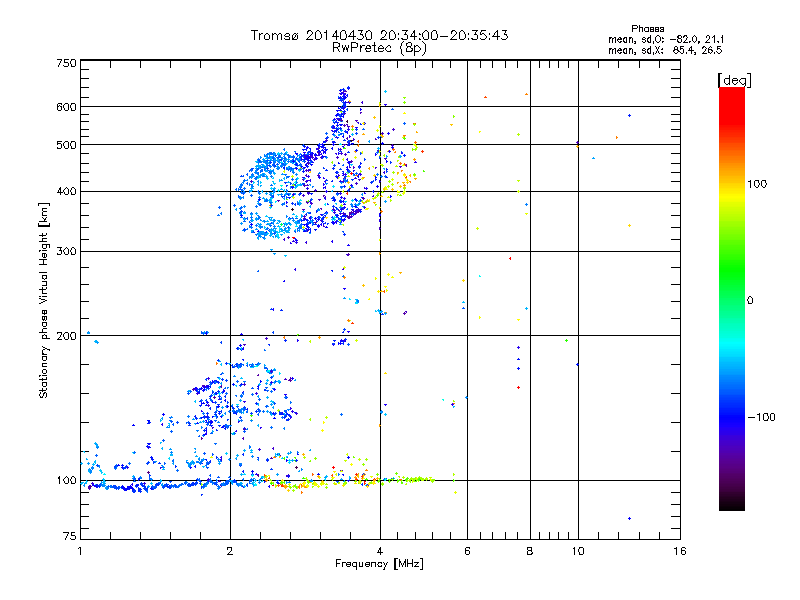Click the x-axis tick label '10'

click(x=578, y=551)
